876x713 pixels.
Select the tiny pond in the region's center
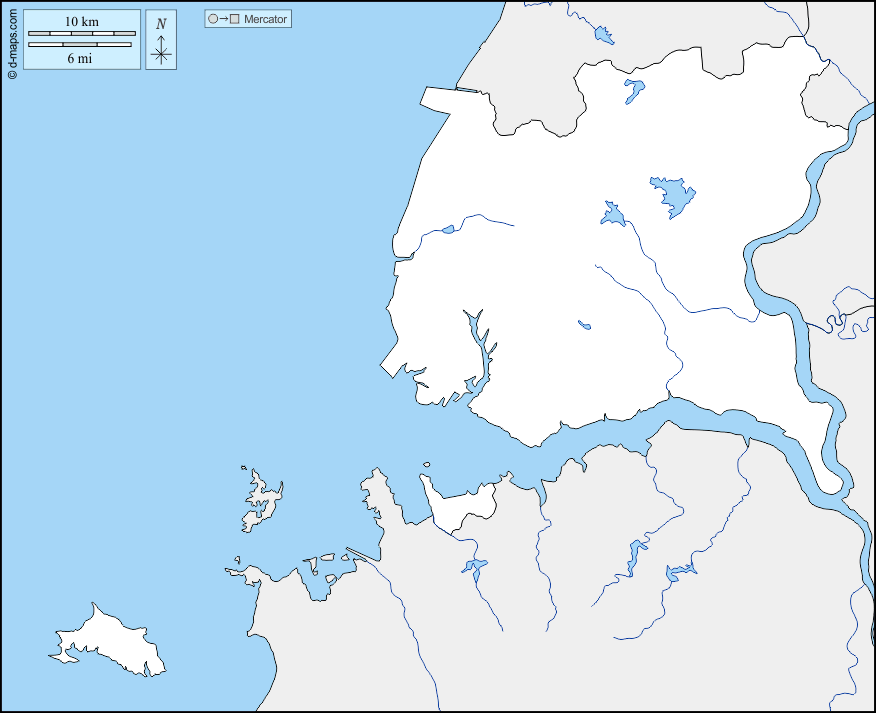coord(584,324)
